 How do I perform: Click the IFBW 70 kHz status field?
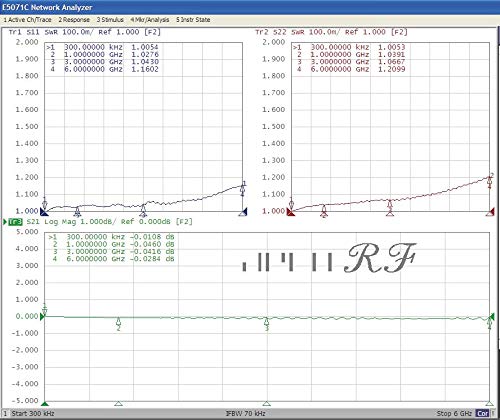[245, 413]
